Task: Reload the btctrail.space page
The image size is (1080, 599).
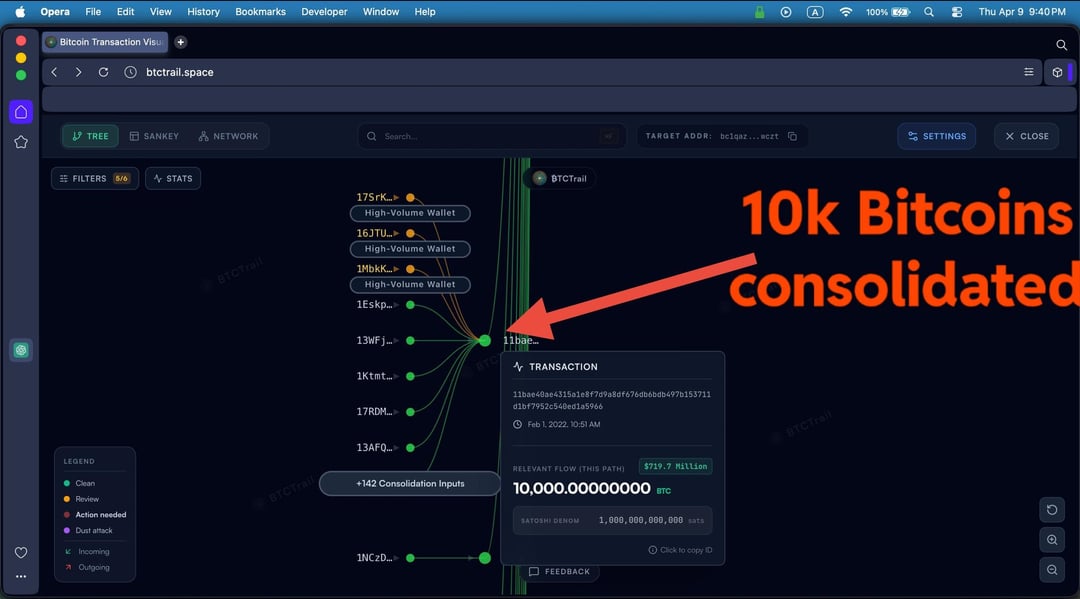Action: (103, 73)
